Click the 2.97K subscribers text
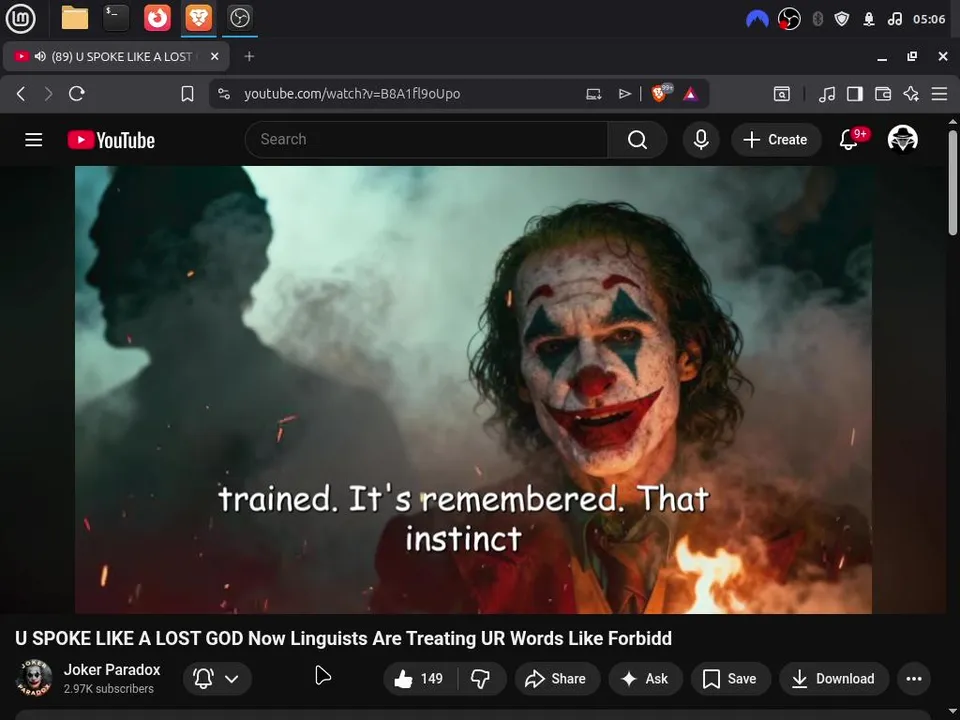The width and height of the screenshot is (960, 720). [x=109, y=689]
